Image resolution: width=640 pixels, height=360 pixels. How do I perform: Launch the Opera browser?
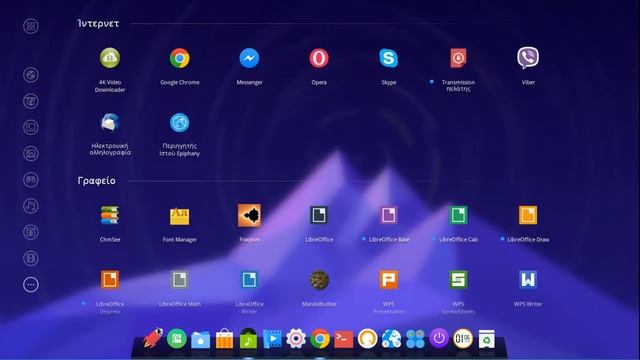319,58
